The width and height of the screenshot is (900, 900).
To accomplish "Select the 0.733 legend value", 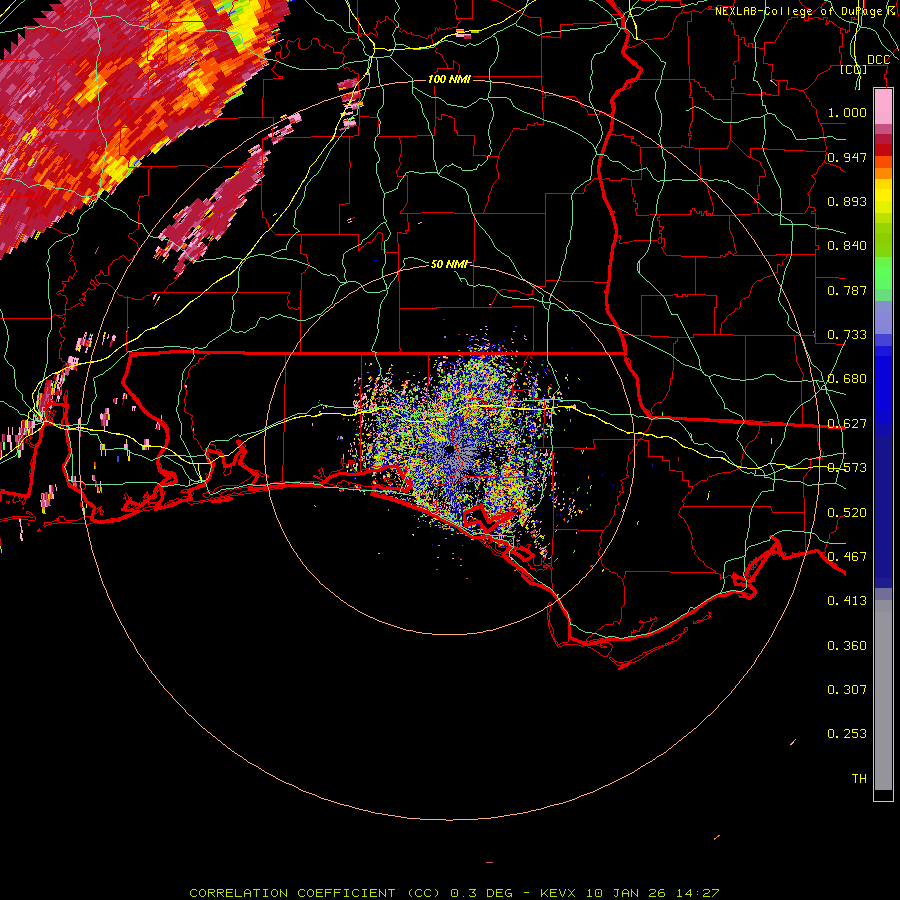I will pos(847,335).
